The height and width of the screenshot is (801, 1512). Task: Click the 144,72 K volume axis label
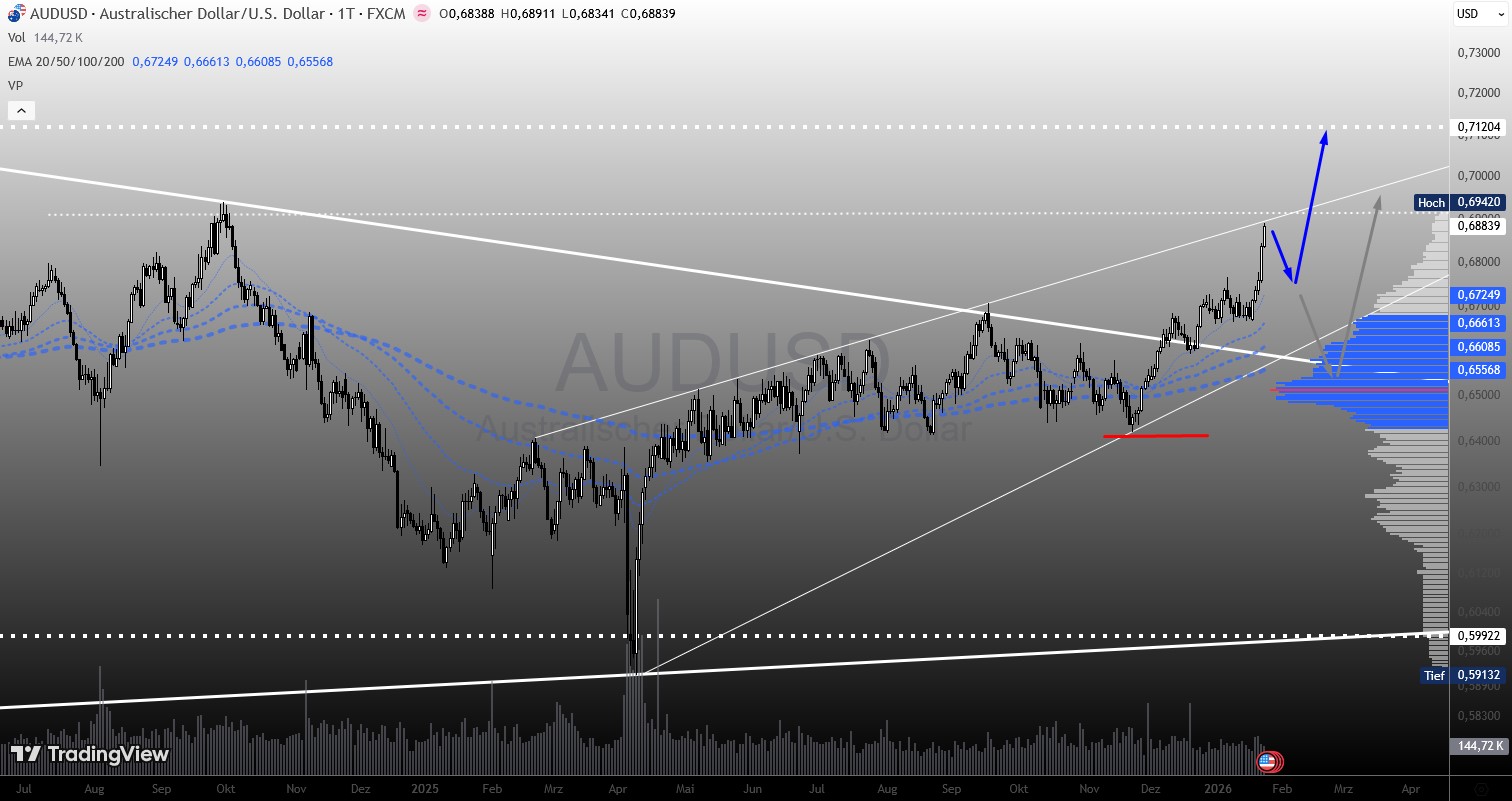[x=1477, y=746]
